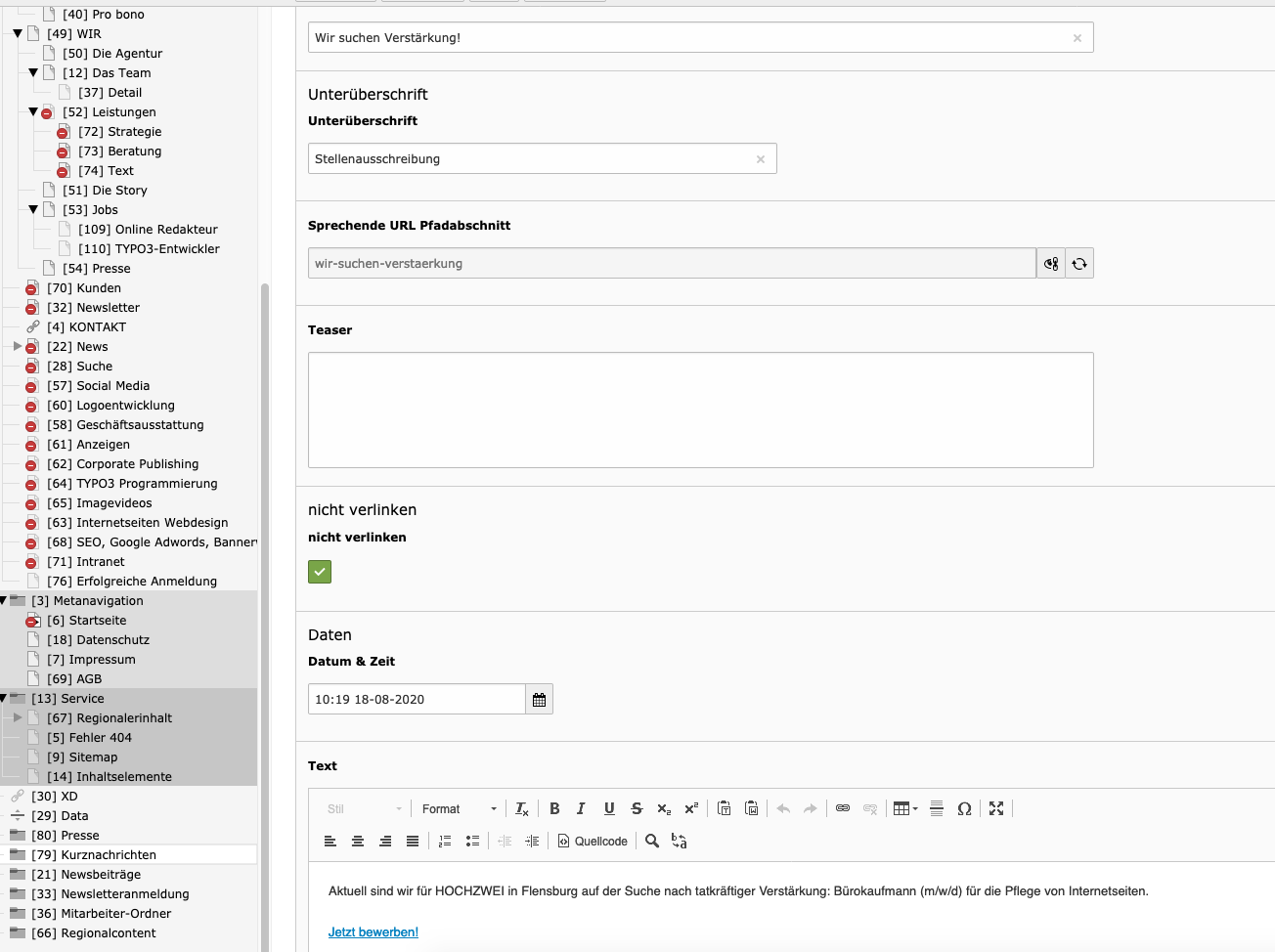Insert special character with the Omega icon
The image size is (1275, 952).
pyautogui.click(x=964, y=808)
